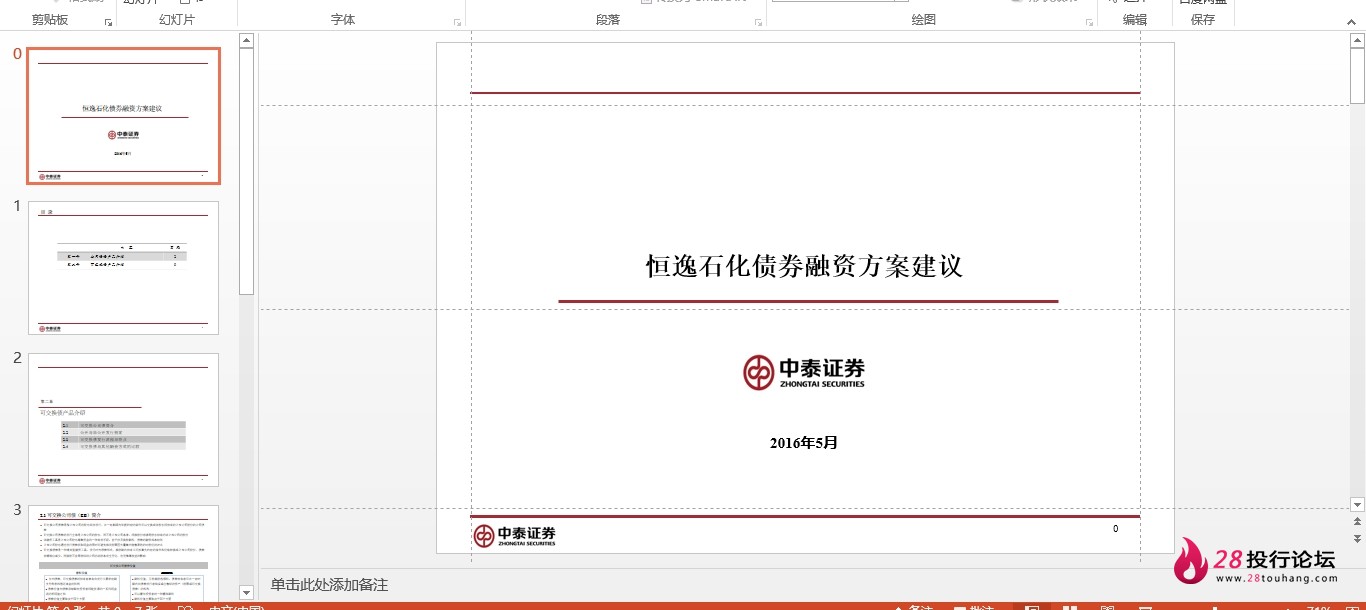Click the thumbnail panel scrollbar thumb
The image size is (1366, 610).
pyautogui.click(x=246, y=172)
